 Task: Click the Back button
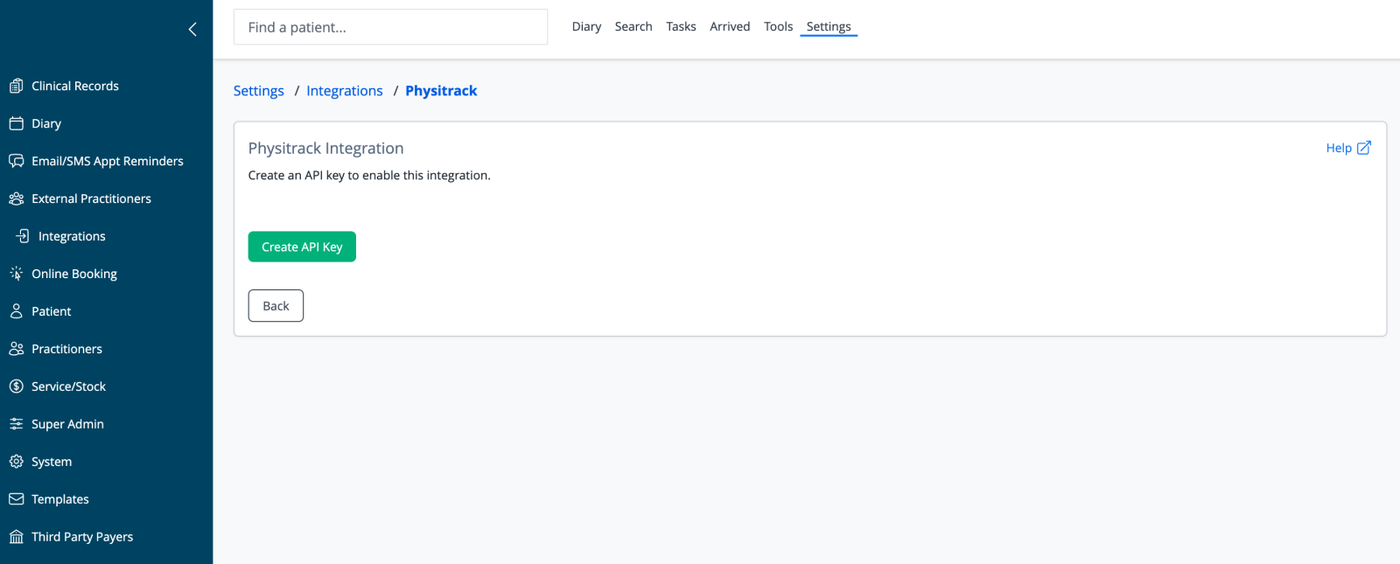pos(276,306)
